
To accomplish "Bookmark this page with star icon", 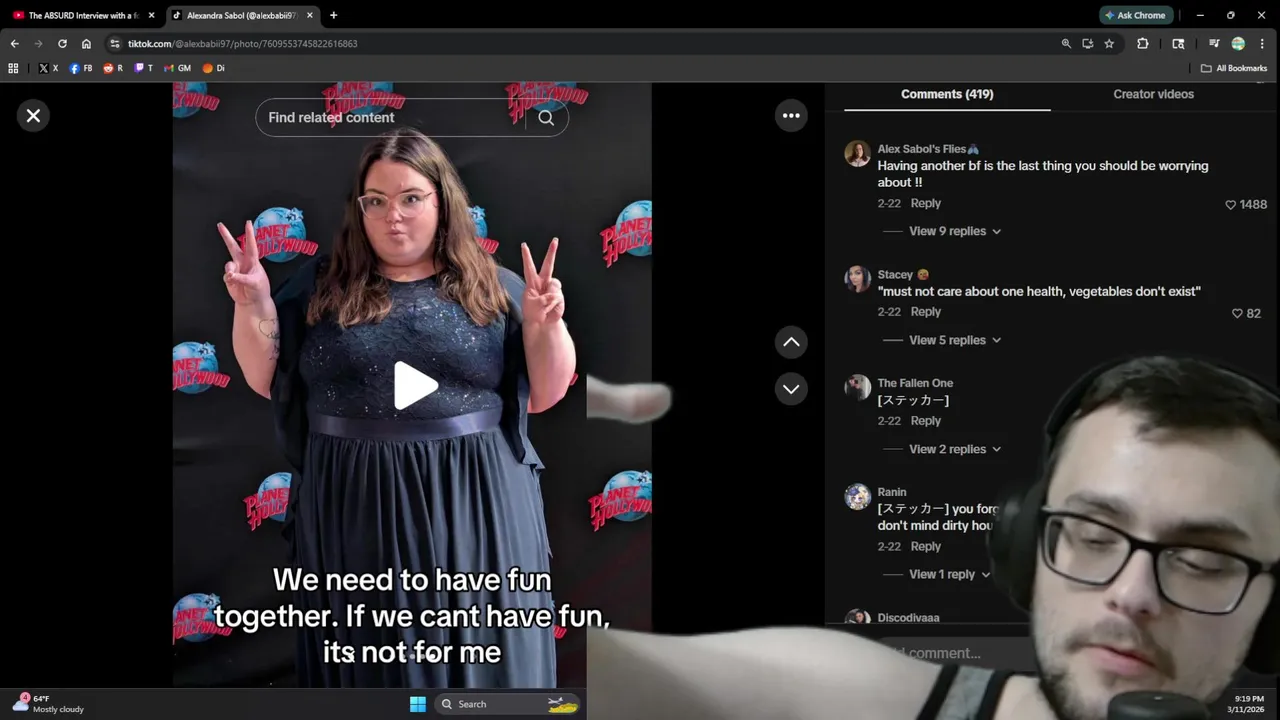I will click(1109, 44).
